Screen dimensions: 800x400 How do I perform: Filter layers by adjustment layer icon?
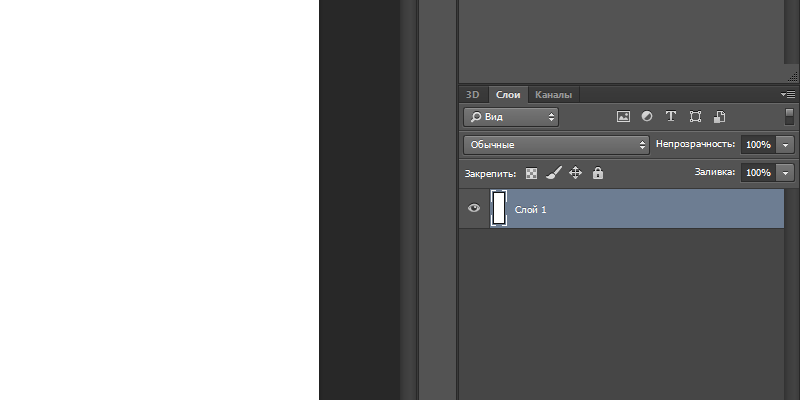coord(647,117)
